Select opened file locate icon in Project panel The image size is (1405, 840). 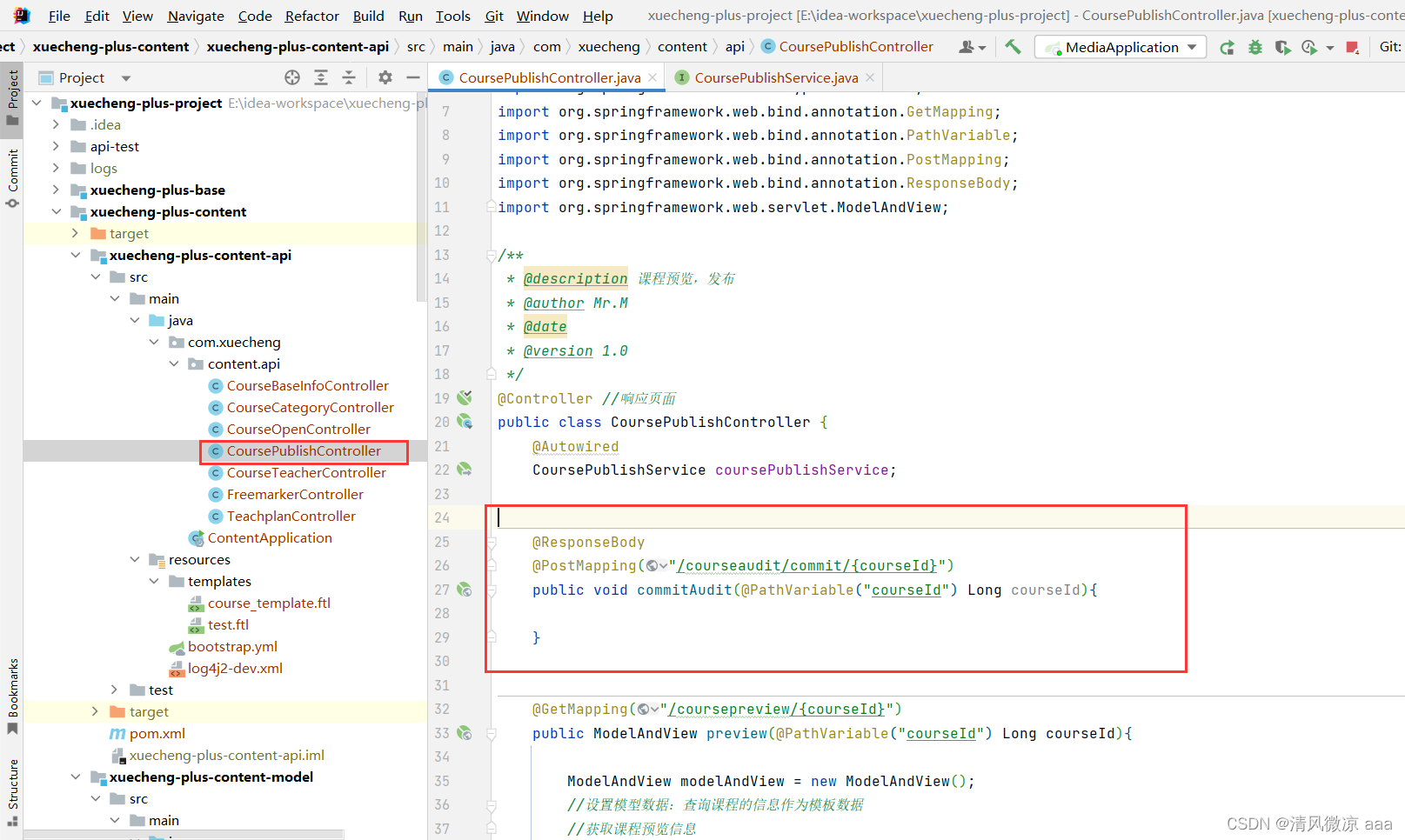292,77
